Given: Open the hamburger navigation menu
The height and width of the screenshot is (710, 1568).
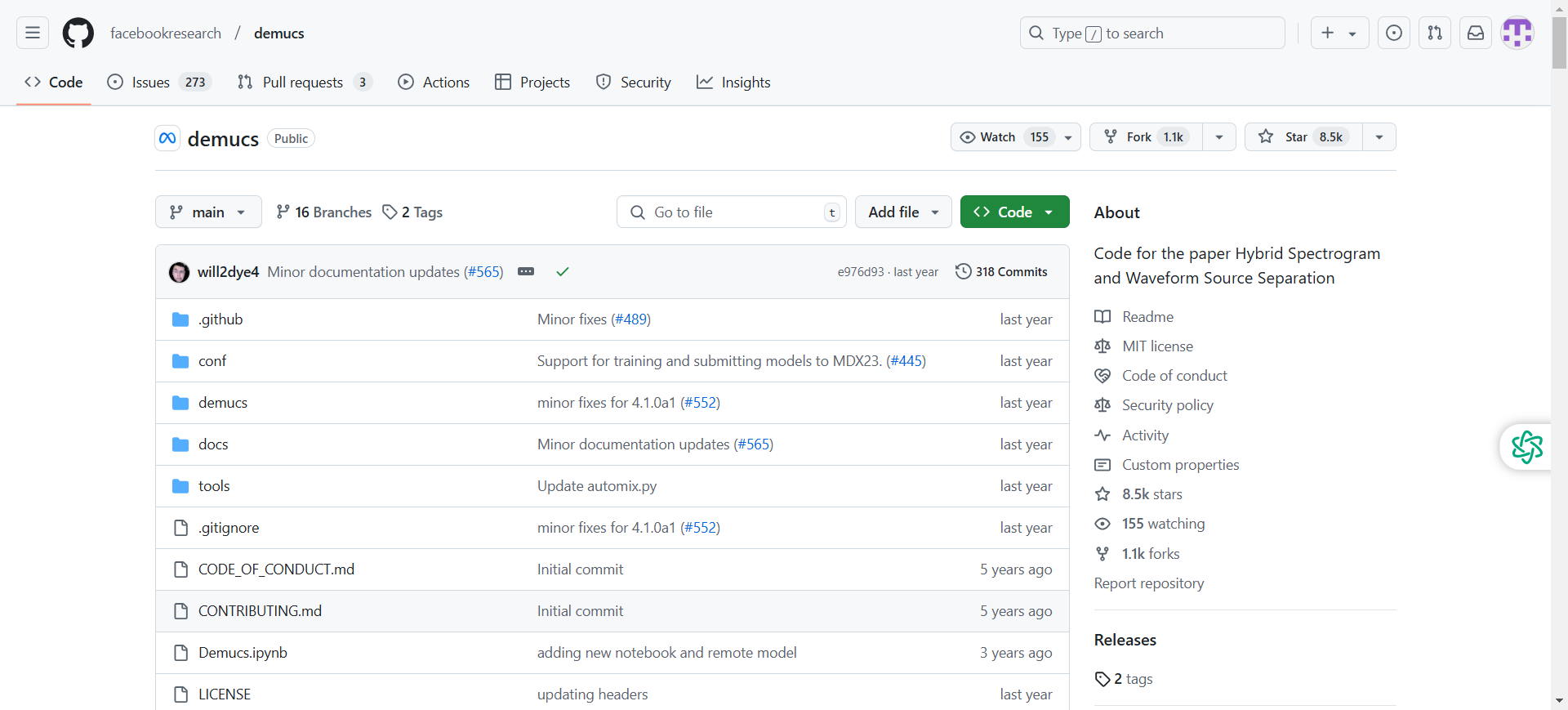Looking at the screenshot, I should click(x=33, y=33).
